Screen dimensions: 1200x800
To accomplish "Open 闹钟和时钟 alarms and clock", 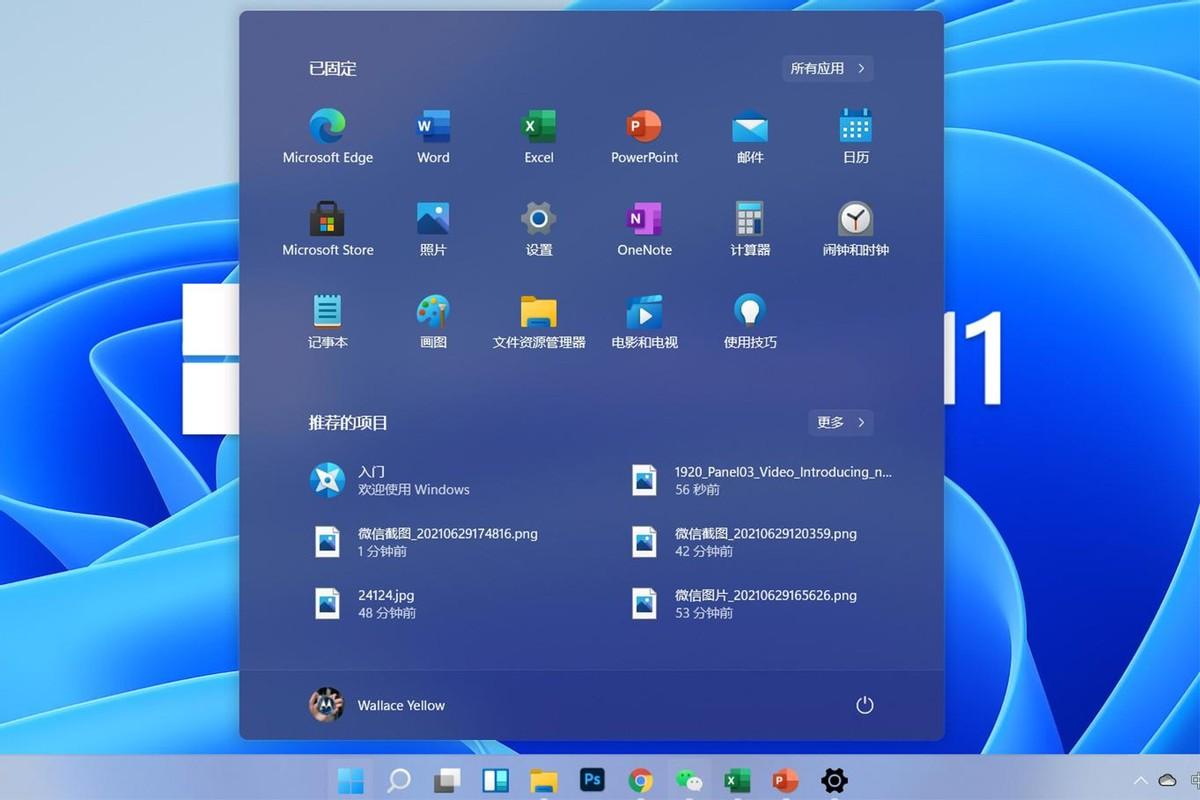I will (x=855, y=228).
